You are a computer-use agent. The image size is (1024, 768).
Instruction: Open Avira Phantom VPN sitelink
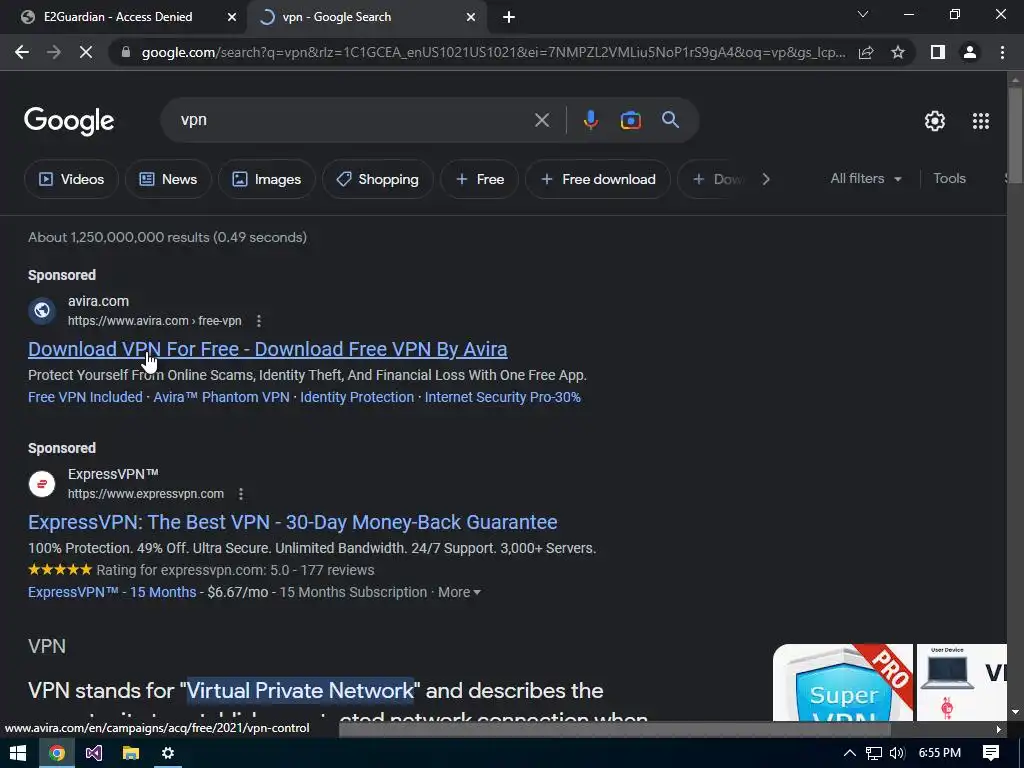[x=221, y=397]
